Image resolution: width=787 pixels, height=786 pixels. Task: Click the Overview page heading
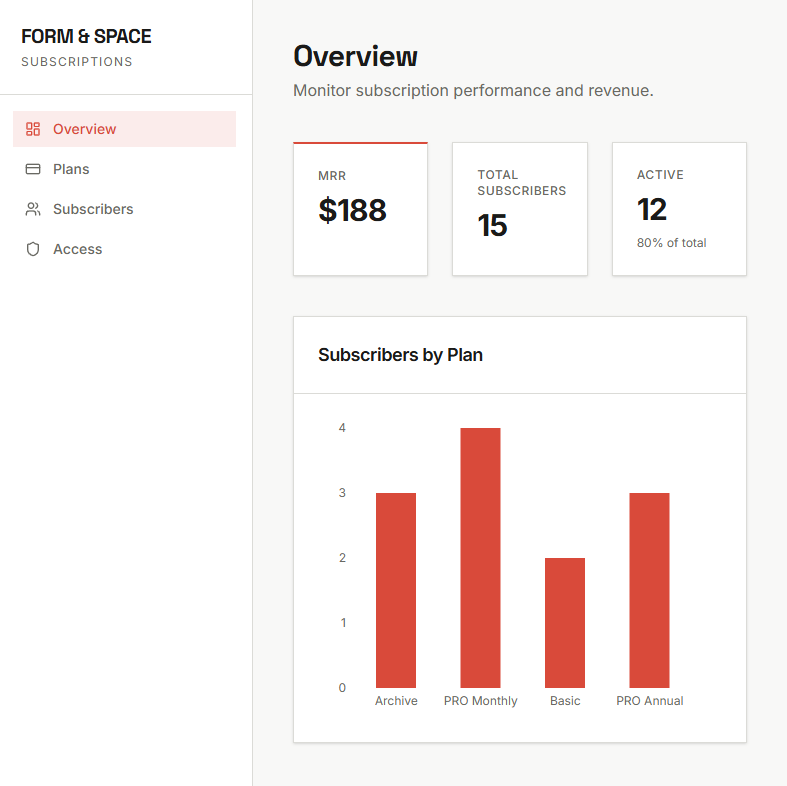point(355,56)
